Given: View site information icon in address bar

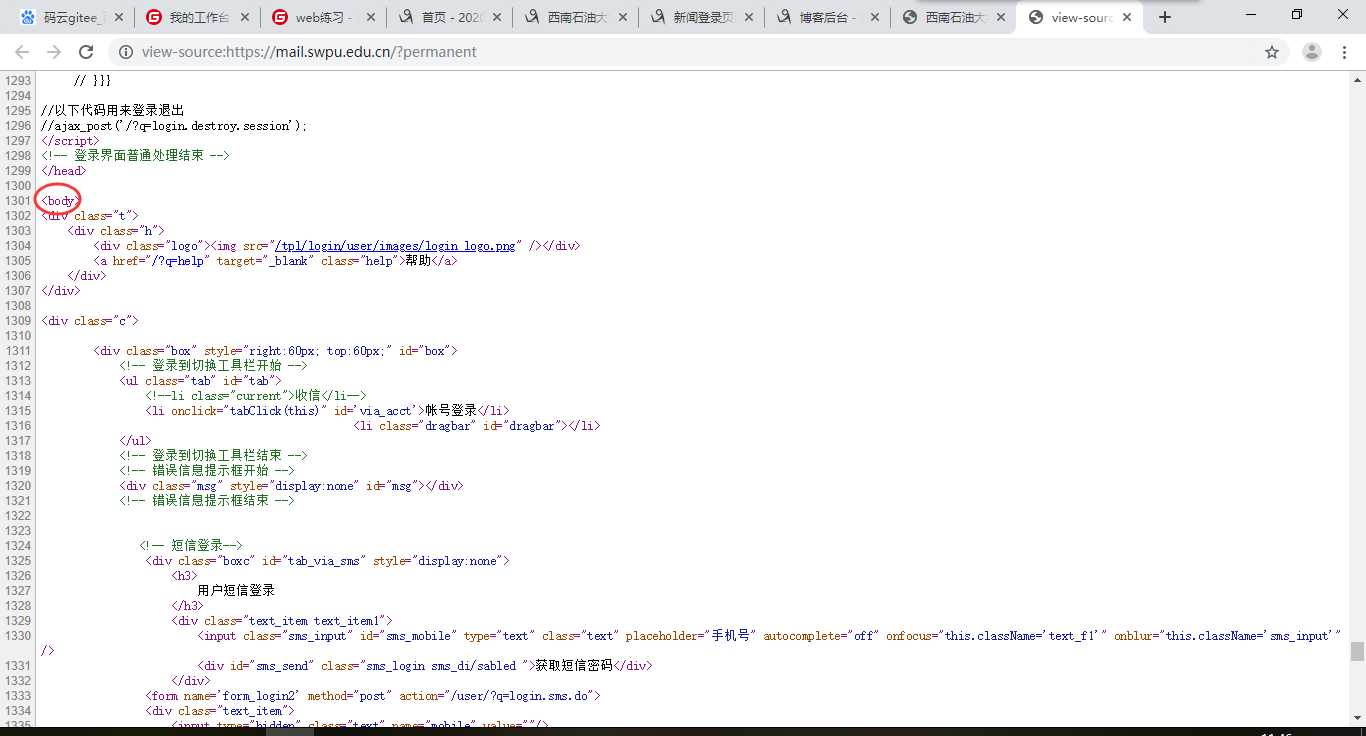Looking at the screenshot, I should (127, 52).
